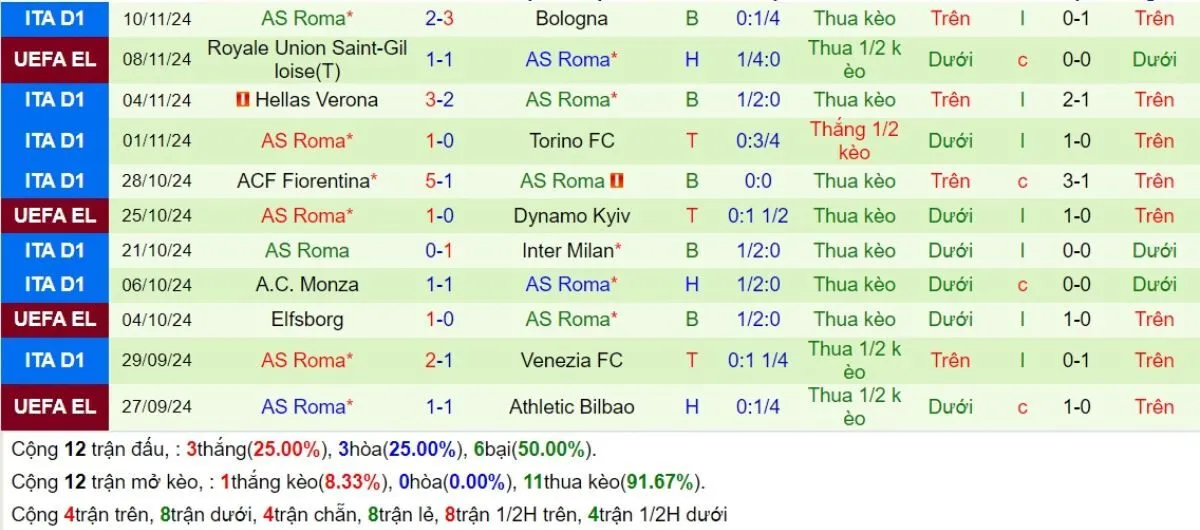Click the red 'Thắng 1/2 kèo' result
Screen dimensions: 1200x530
point(854,141)
